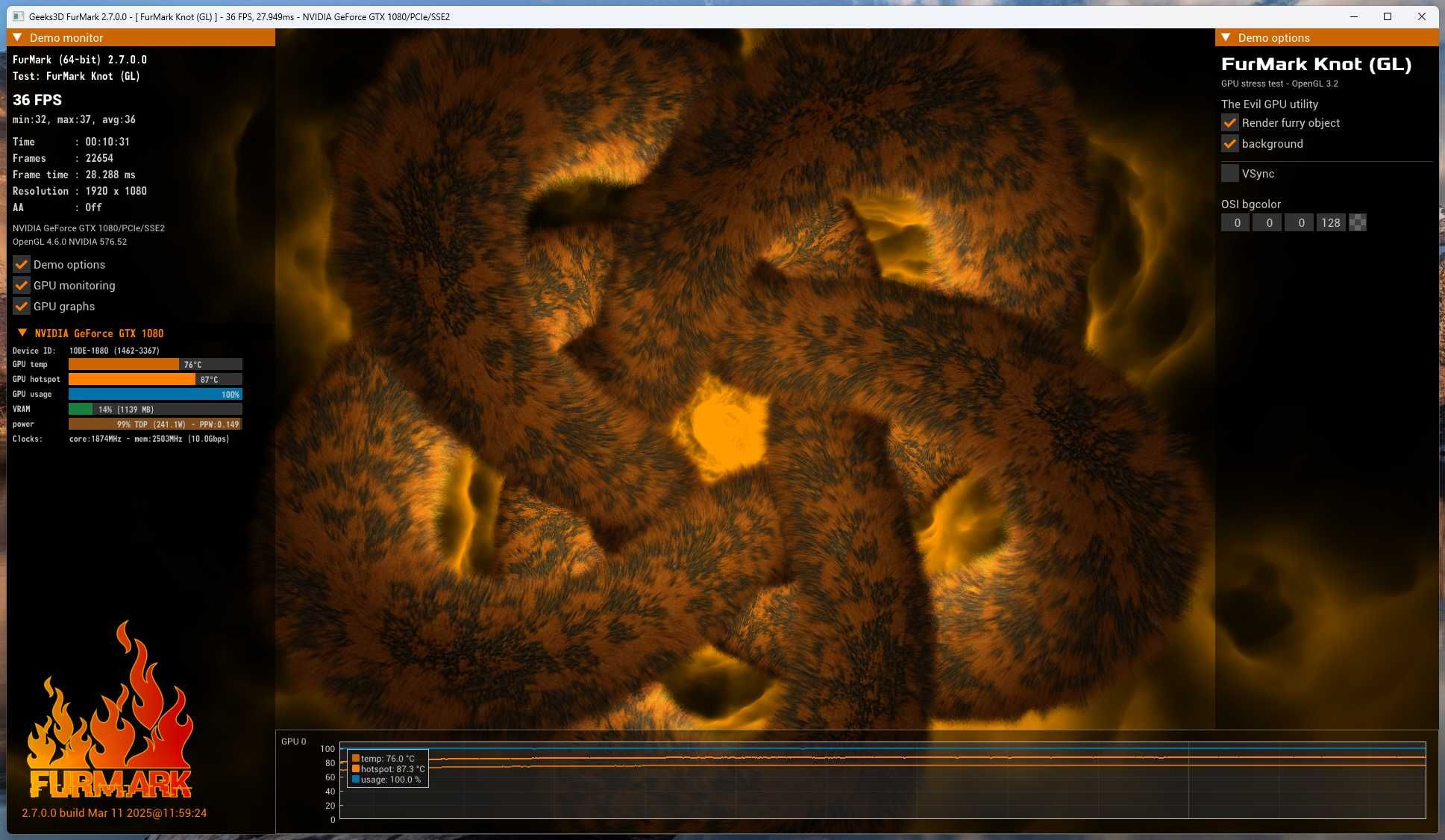Viewport: 1445px width, 840px height.
Task: Click the Resolution 1920 x 1080 value
Action: pyautogui.click(x=116, y=191)
